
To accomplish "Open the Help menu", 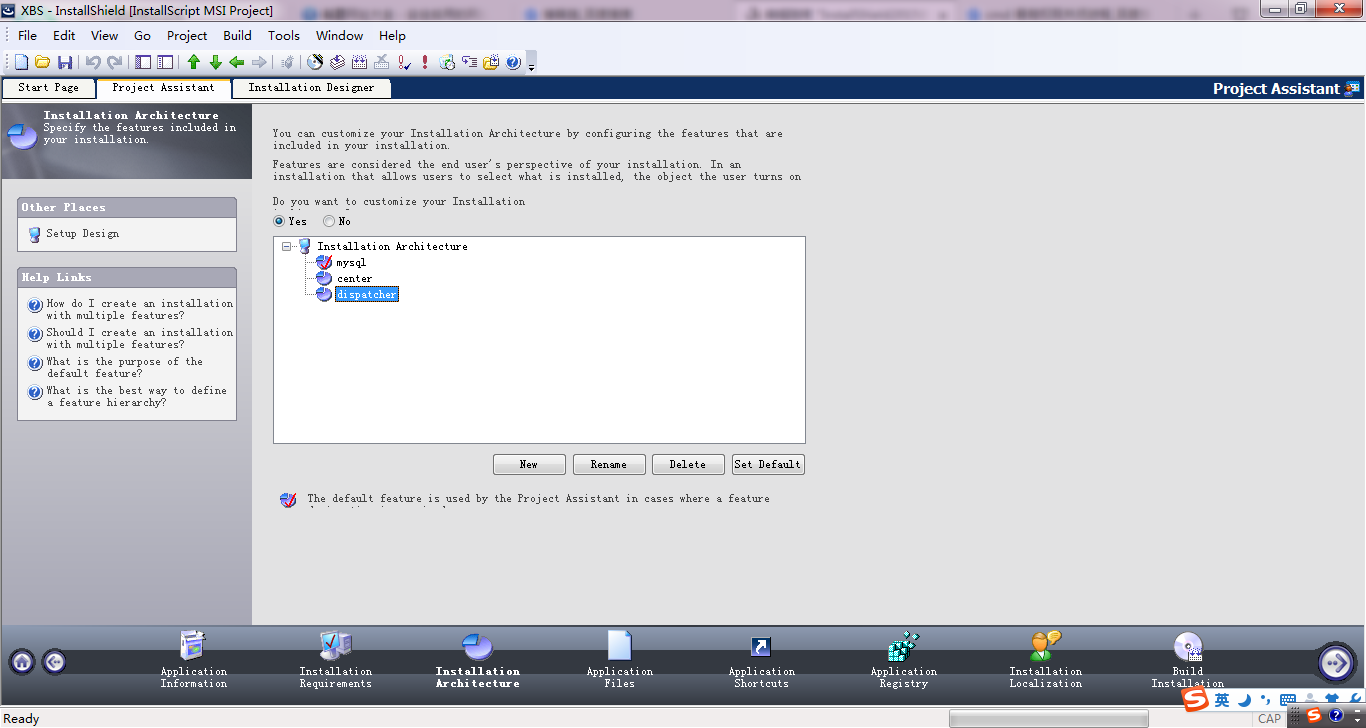I will (x=392, y=35).
